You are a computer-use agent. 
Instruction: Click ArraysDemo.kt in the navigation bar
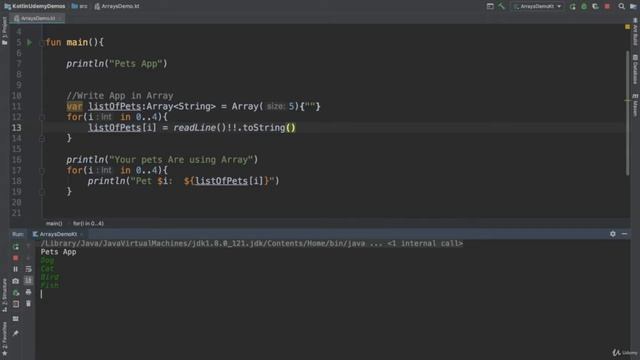pos(117,6)
